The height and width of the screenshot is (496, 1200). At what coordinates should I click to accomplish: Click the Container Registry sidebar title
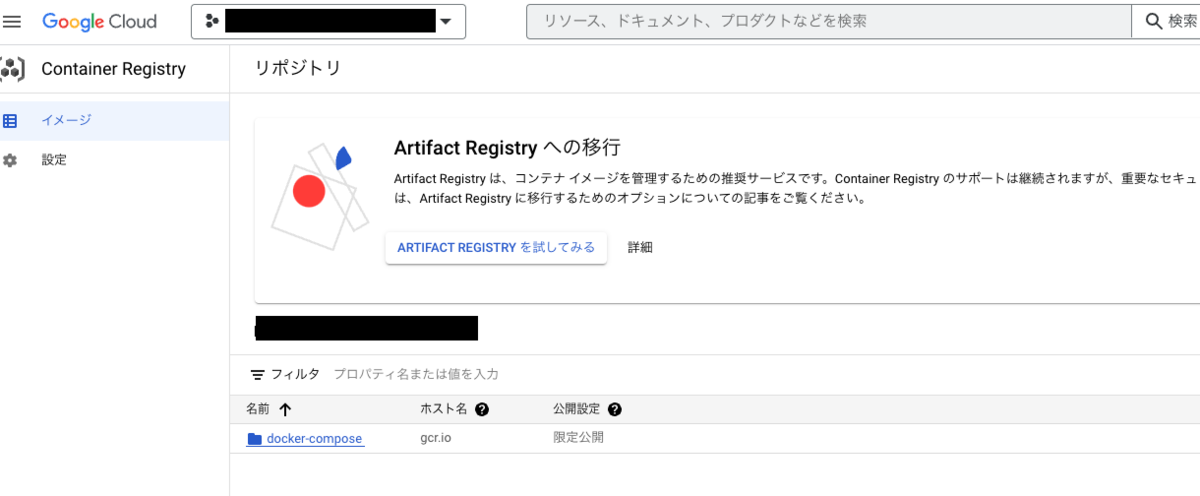click(x=113, y=69)
